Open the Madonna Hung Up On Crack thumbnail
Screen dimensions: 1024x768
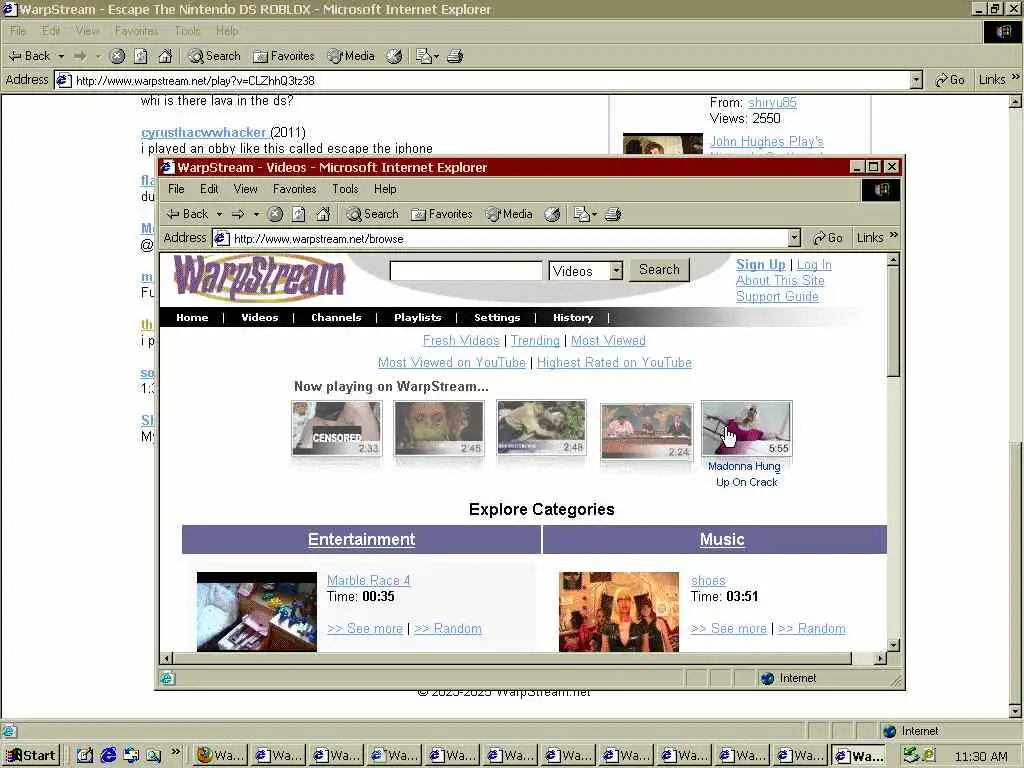(746, 428)
